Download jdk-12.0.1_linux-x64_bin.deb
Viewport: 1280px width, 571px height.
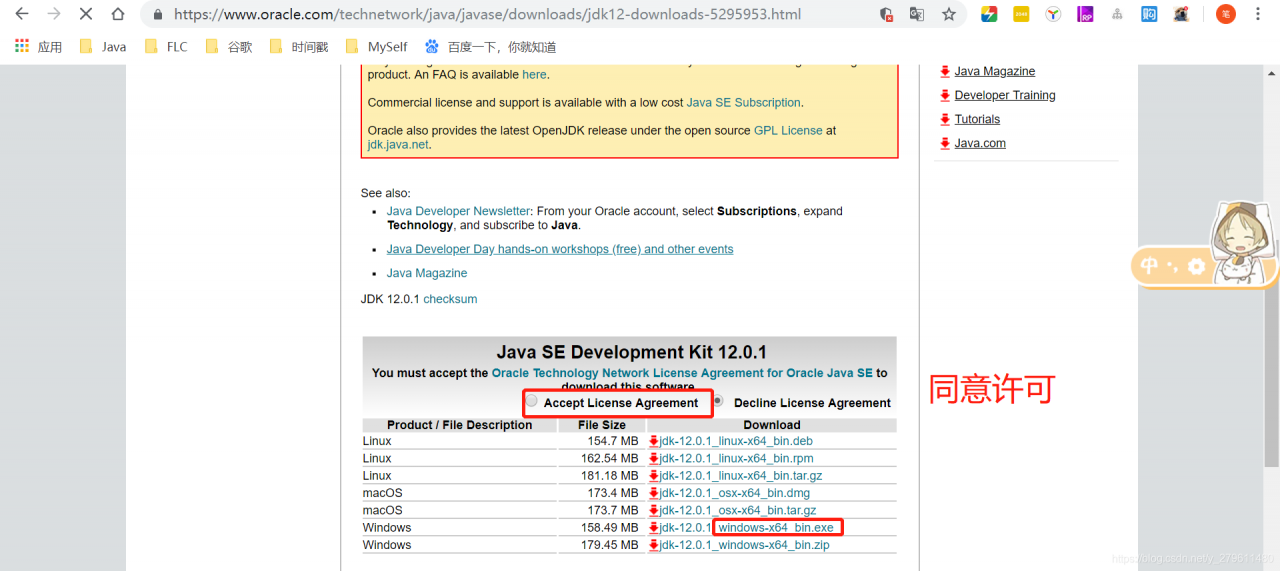pyautogui.click(x=736, y=441)
